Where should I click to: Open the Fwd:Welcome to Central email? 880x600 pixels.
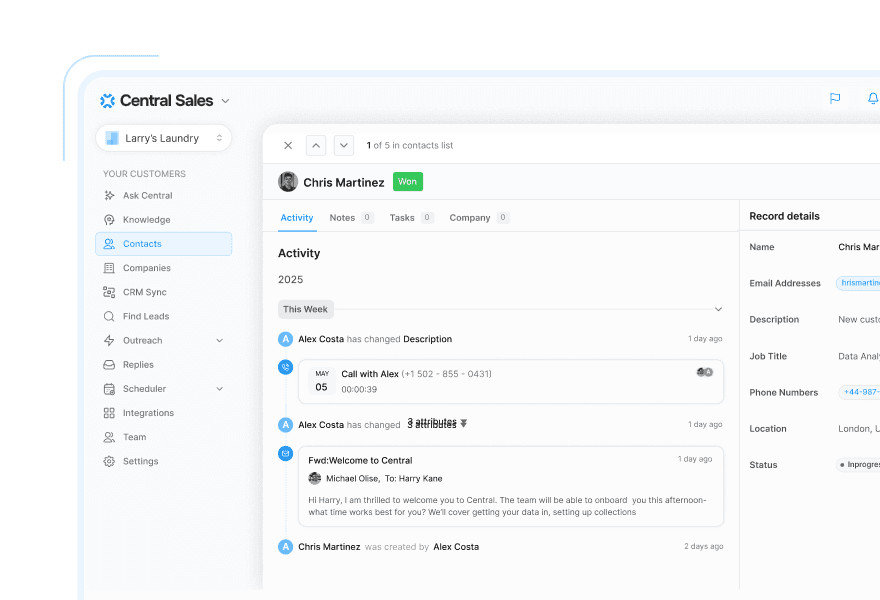[x=511, y=487]
